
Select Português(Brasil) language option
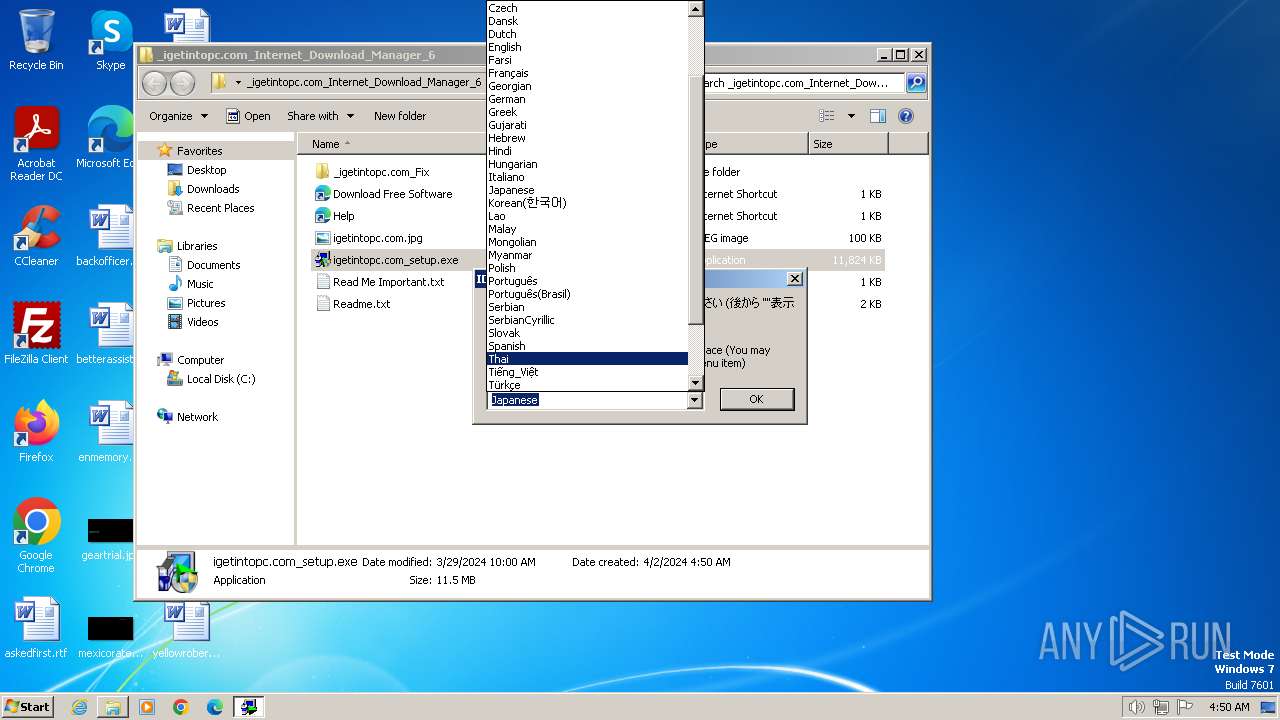(x=588, y=294)
